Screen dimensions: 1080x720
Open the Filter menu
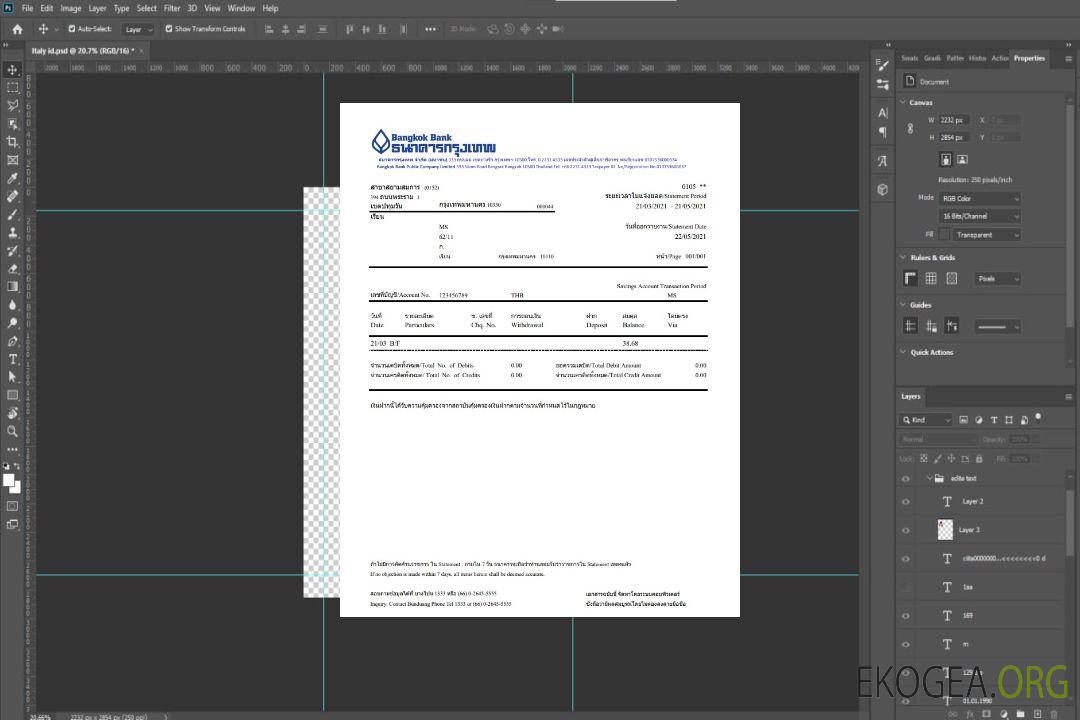172,8
